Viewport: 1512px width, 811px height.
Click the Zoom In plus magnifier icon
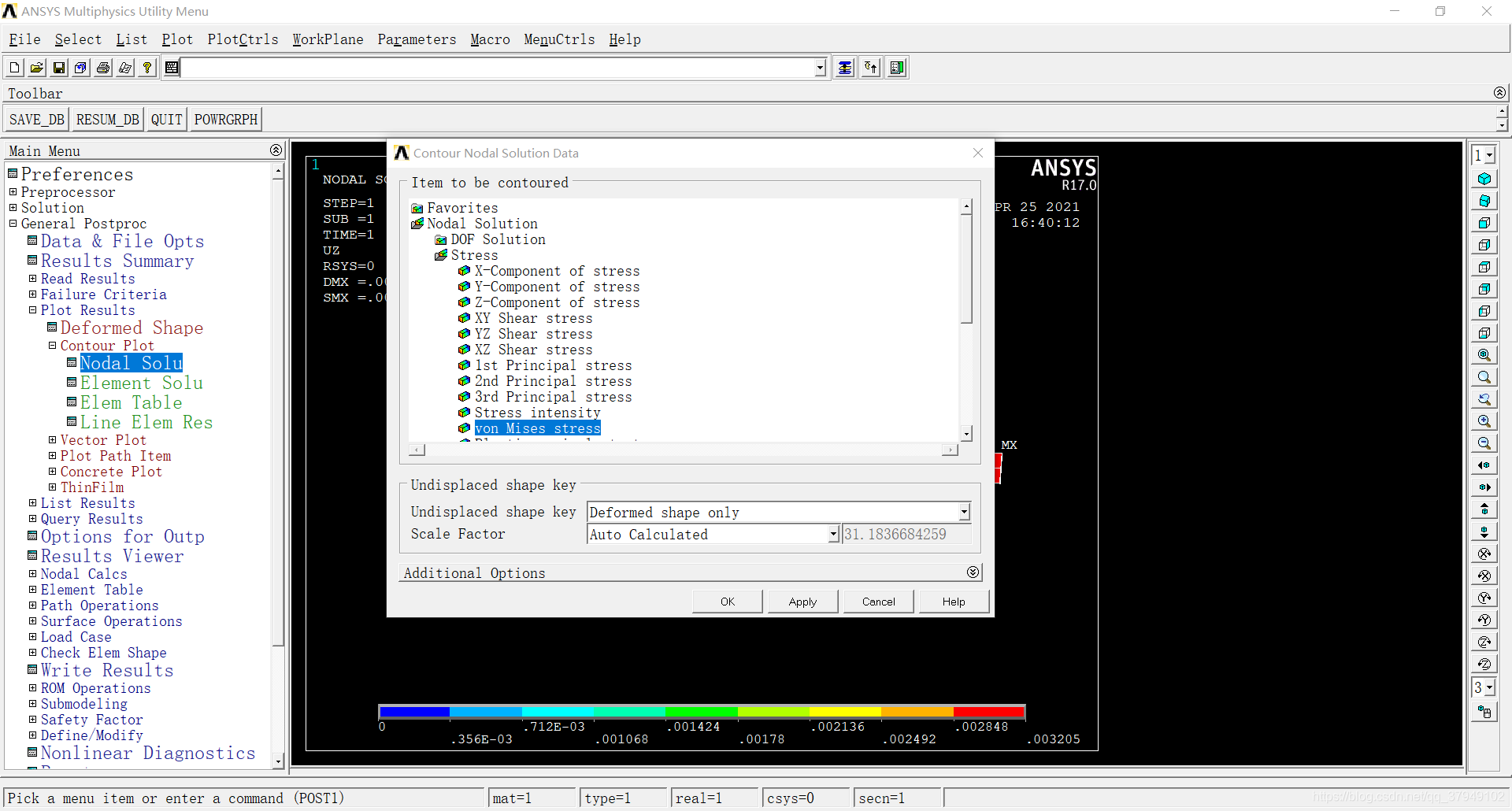(1484, 421)
